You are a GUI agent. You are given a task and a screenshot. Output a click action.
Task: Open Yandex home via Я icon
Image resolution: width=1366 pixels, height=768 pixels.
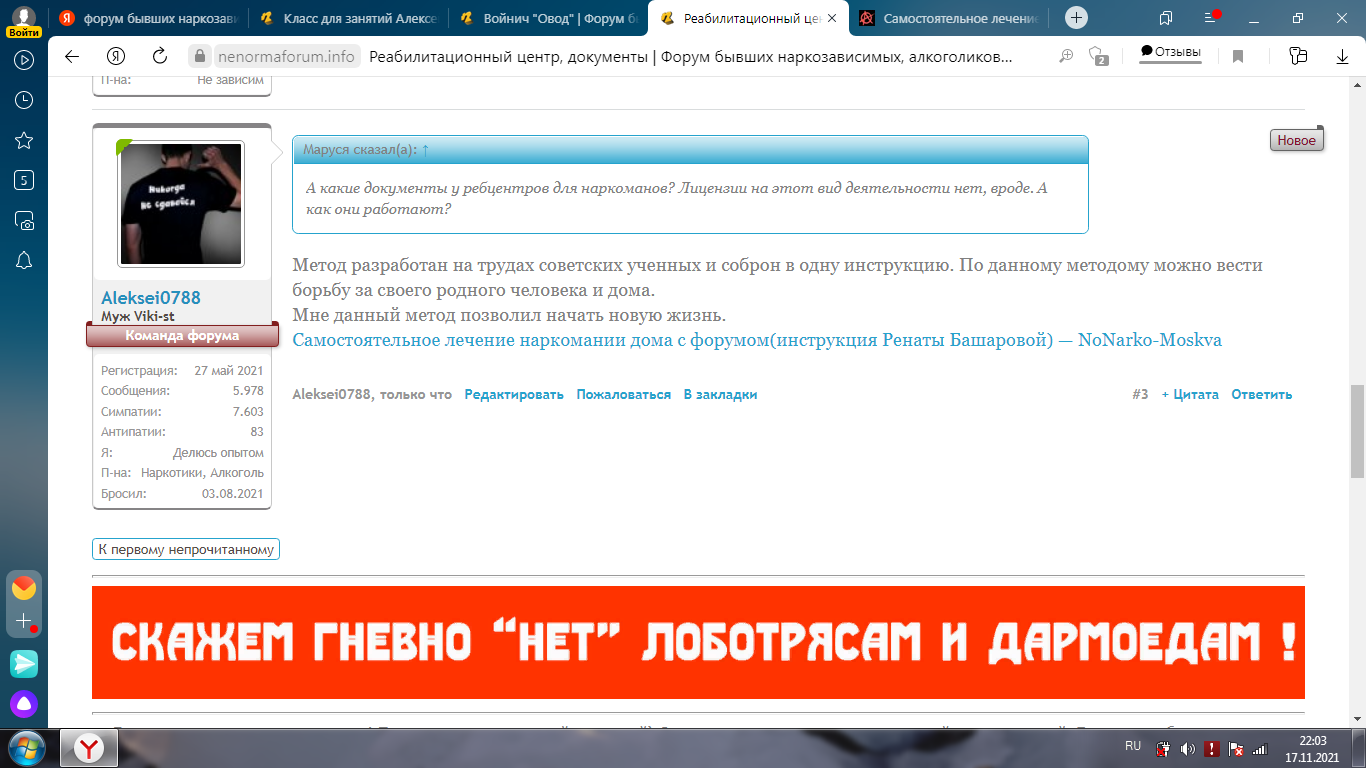(x=116, y=57)
